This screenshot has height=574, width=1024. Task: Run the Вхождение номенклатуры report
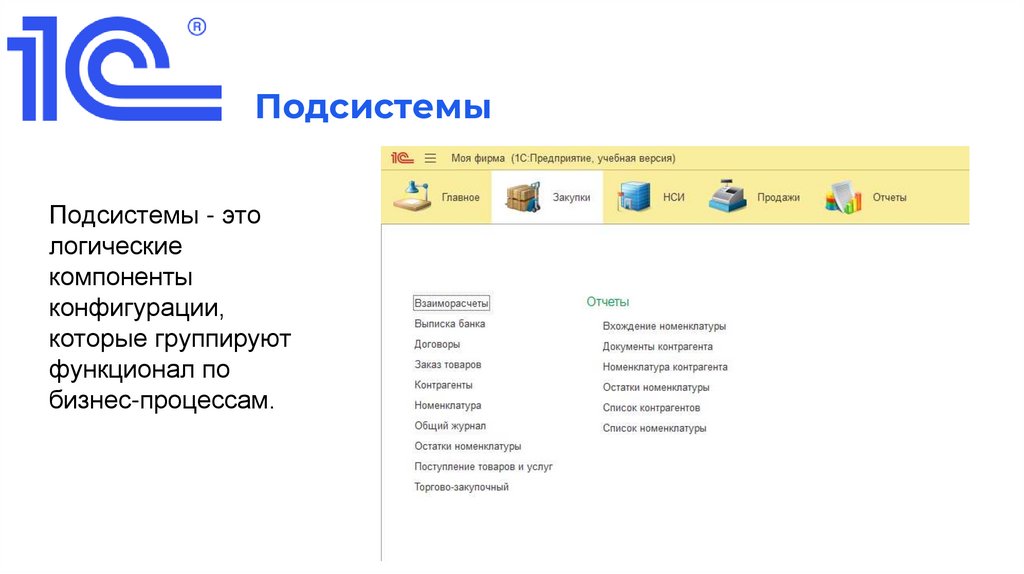pyautogui.click(x=664, y=326)
